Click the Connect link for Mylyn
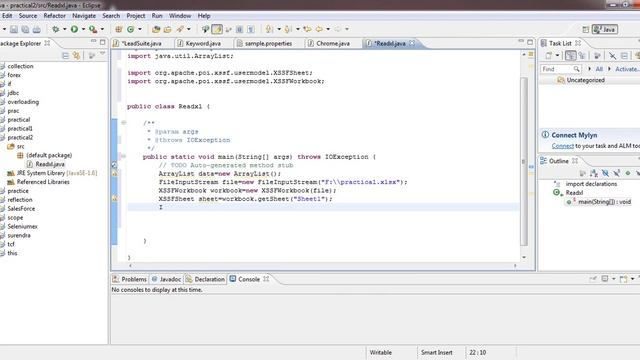640x360 pixels. (x=563, y=146)
